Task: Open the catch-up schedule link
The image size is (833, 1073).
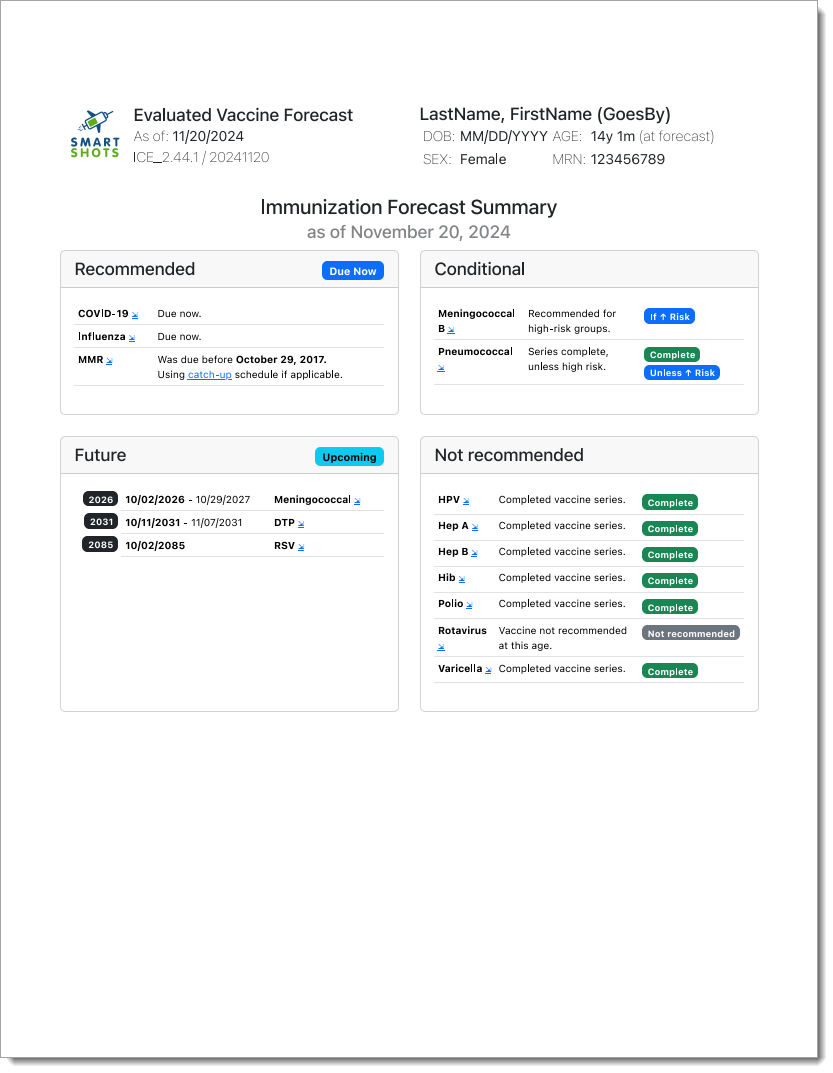Action: click(x=210, y=375)
